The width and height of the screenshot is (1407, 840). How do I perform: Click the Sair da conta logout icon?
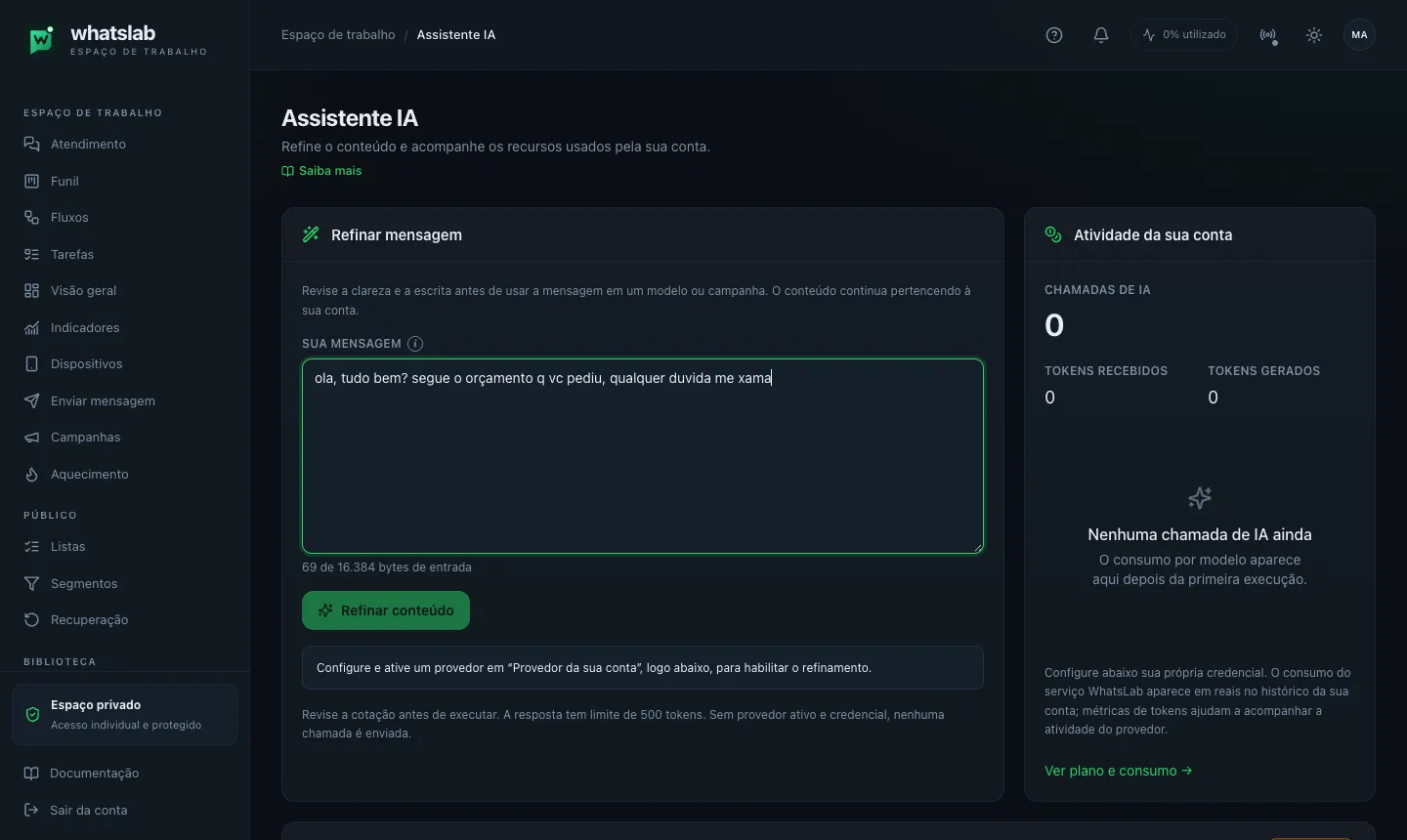point(31,810)
